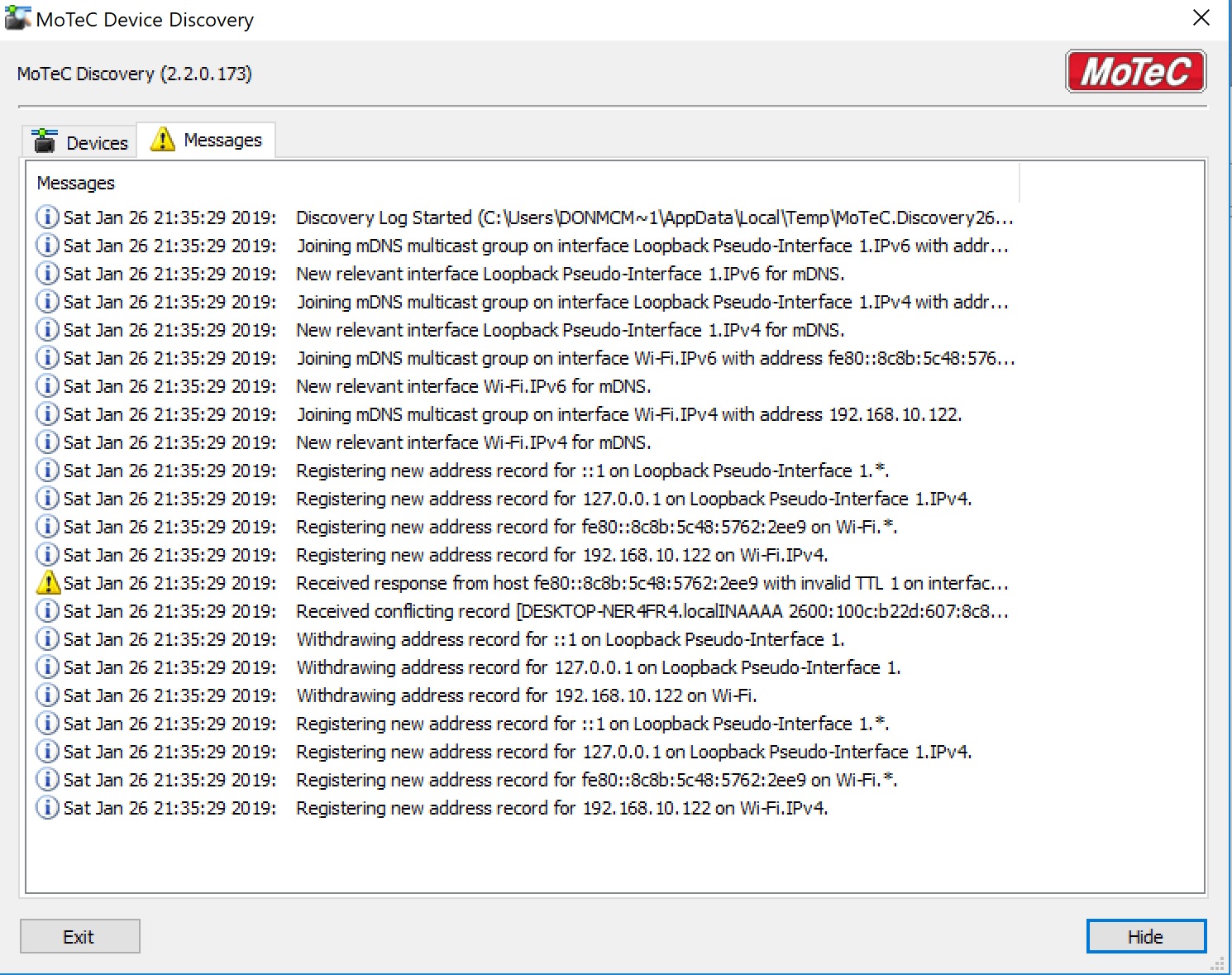Select 'New relevant interface Wi-Fi.IPv6 for mDNS' message

474,386
